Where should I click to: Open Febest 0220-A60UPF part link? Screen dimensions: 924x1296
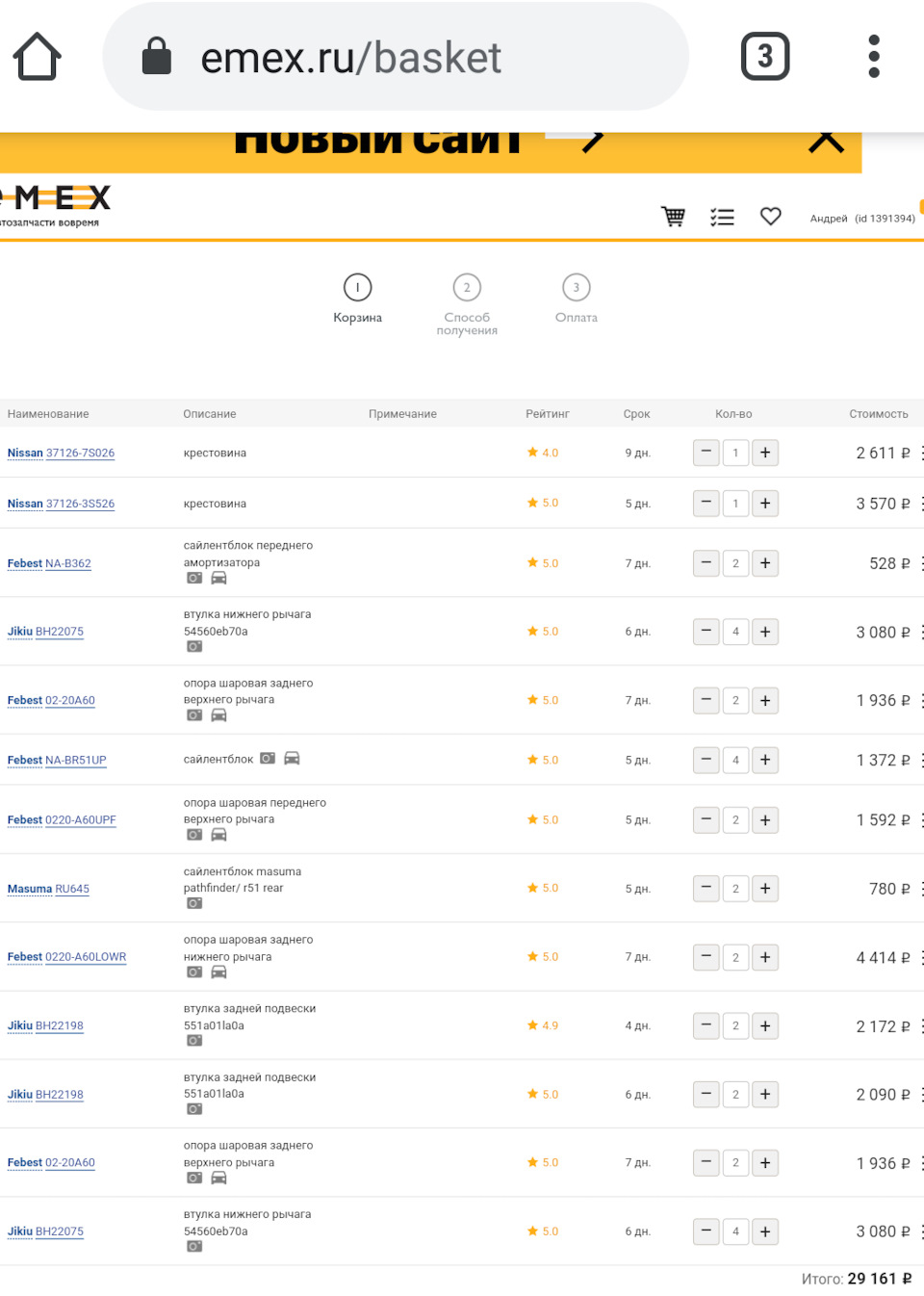click(x=62, y=819)
